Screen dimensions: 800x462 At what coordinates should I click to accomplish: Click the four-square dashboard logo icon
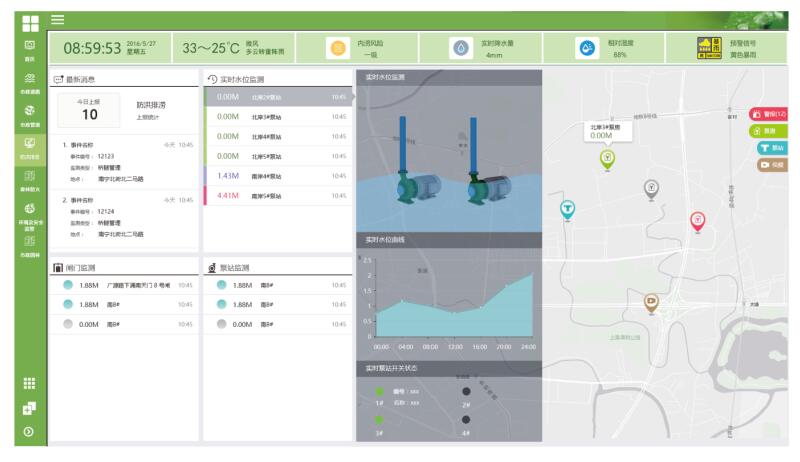[x=30, y=21]
